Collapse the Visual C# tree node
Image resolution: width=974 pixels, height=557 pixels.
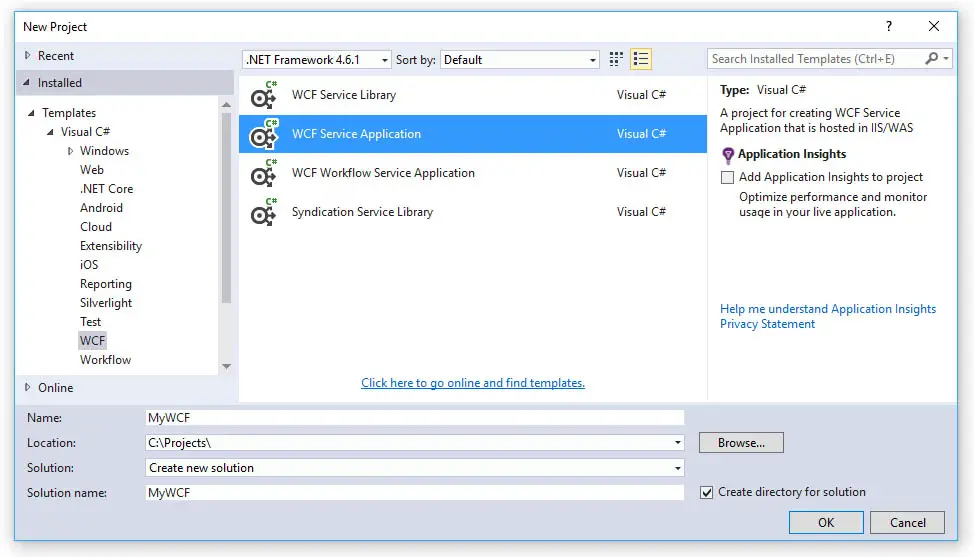click(50, 132)
